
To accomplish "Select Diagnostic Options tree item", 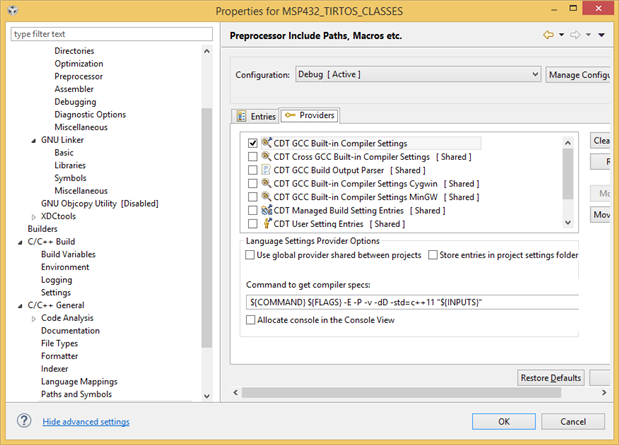I will (x=90, y=115).
